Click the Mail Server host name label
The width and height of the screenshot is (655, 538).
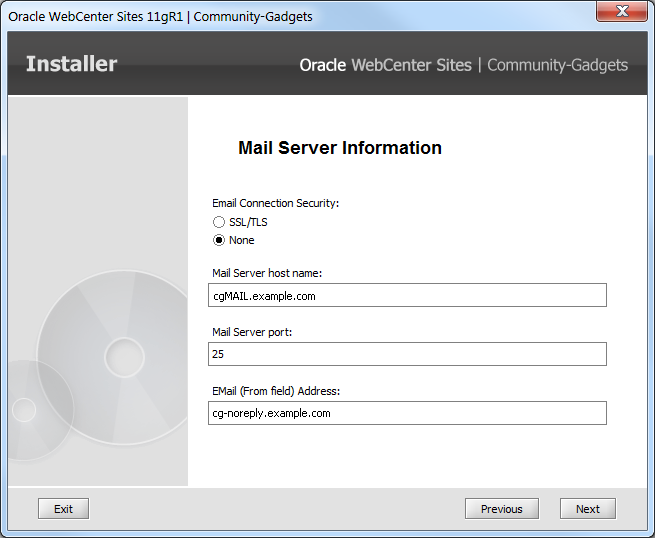pyautogui.click(x=267, y=273)
